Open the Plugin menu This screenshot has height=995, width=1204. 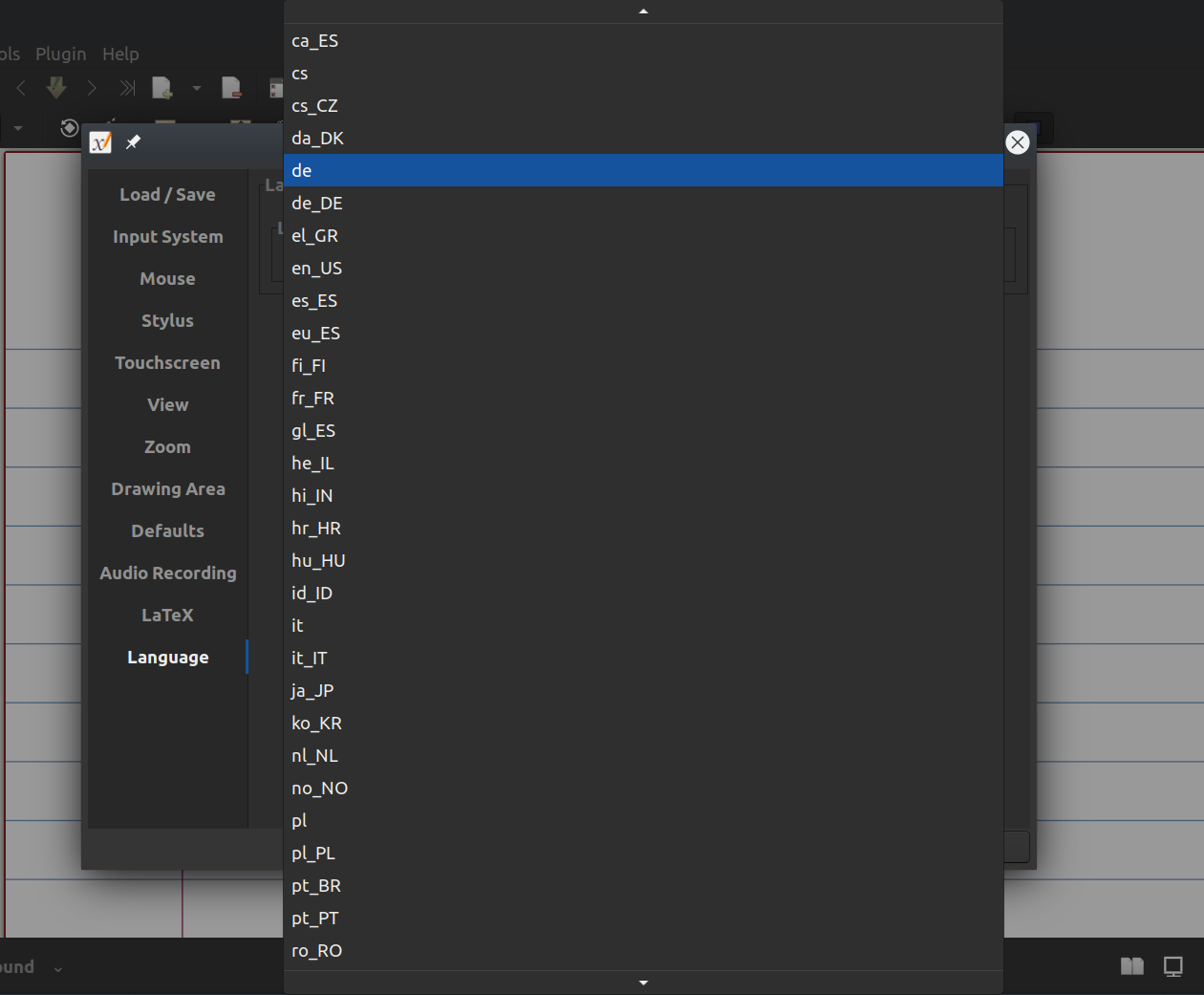click(60, 54)
